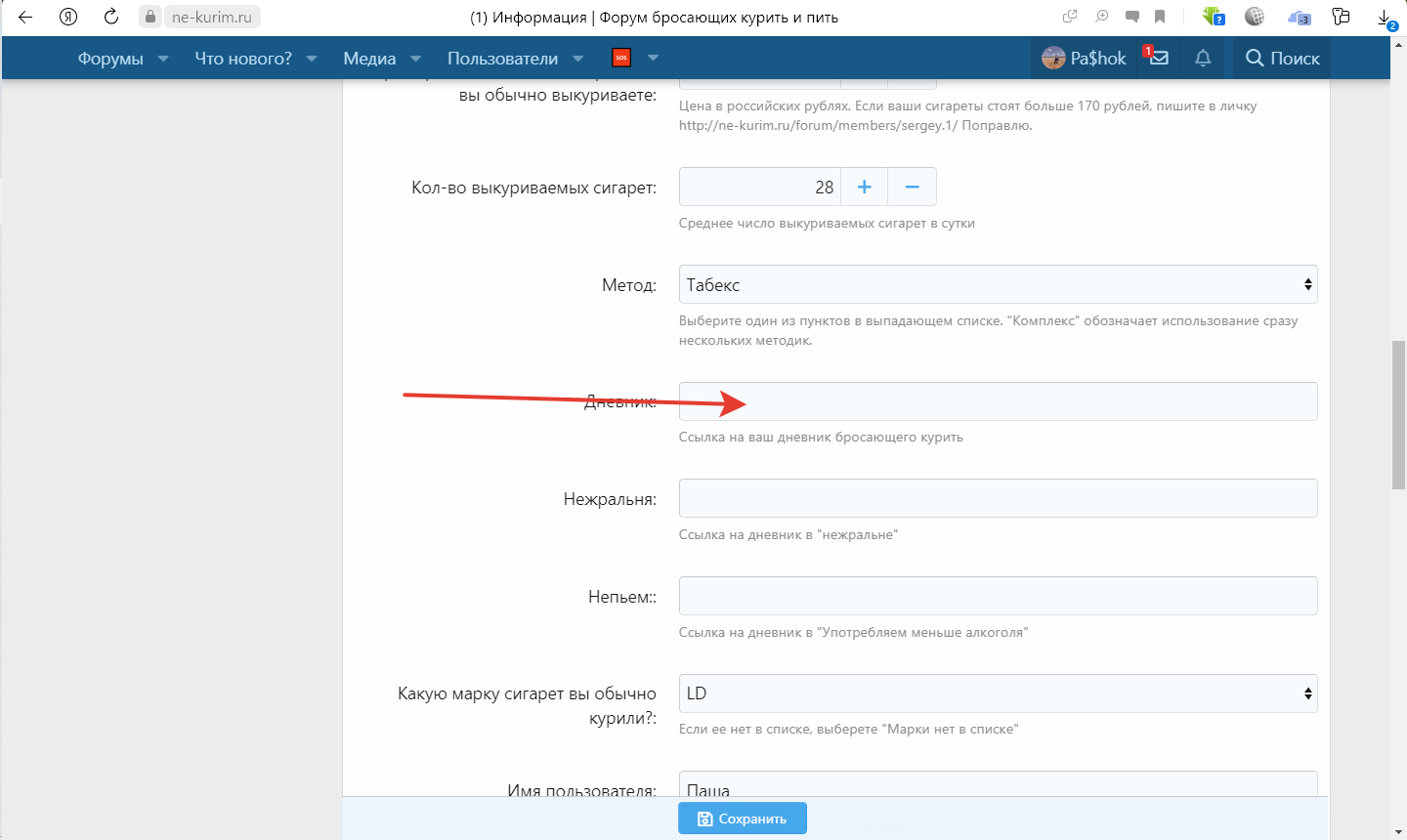Click the red SOS icon in the navbar

click(620, 58)
